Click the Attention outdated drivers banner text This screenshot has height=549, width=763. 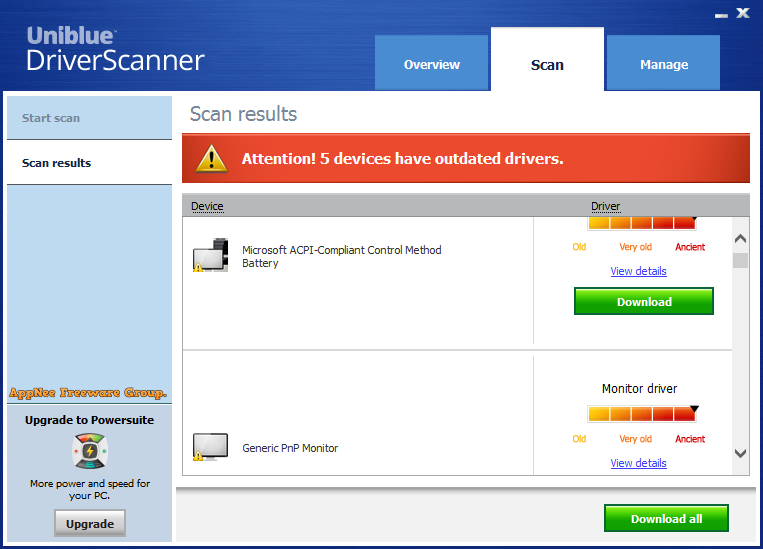[402, 159]
